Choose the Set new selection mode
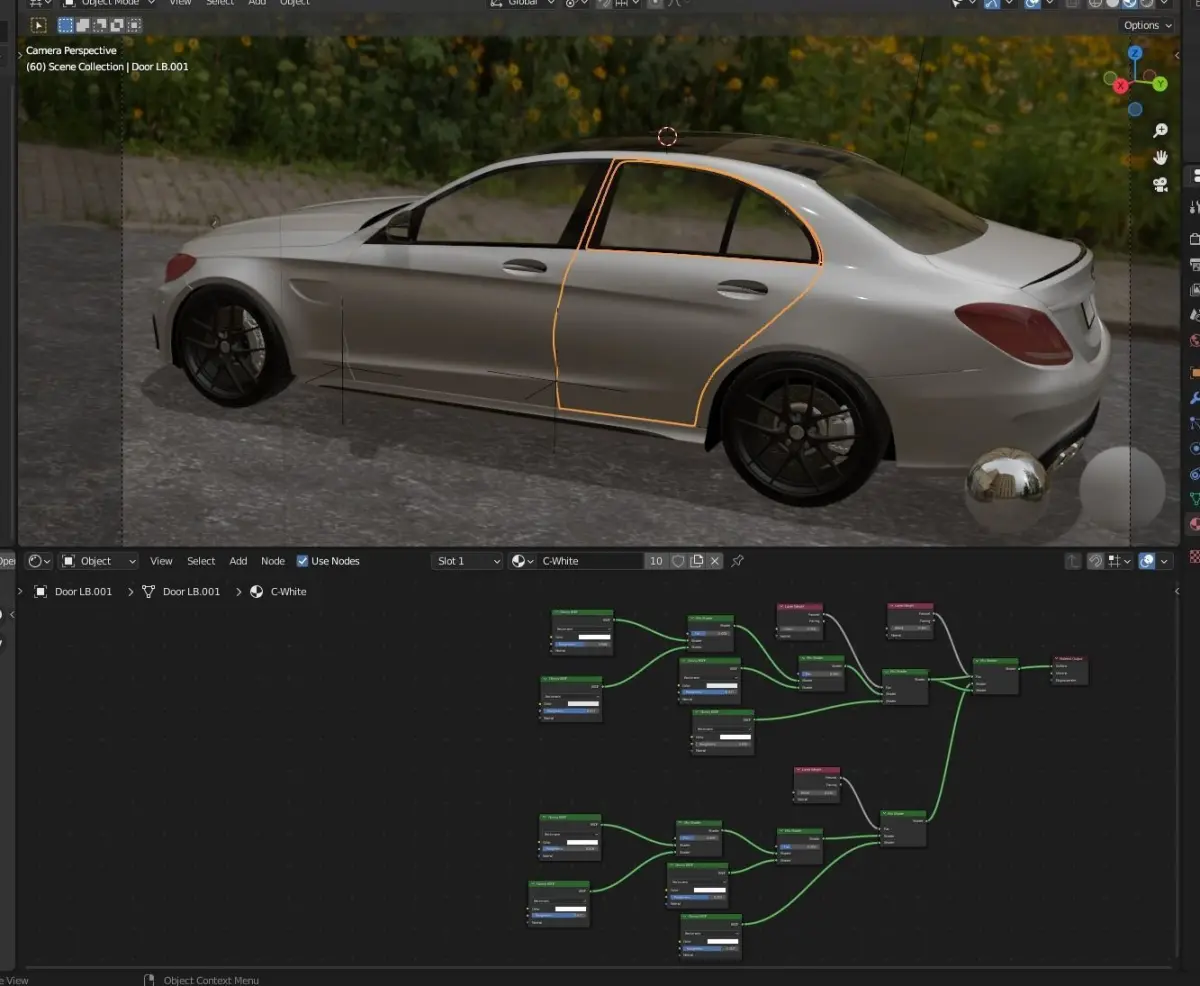 pyautogui.click(x=66, y=25)
